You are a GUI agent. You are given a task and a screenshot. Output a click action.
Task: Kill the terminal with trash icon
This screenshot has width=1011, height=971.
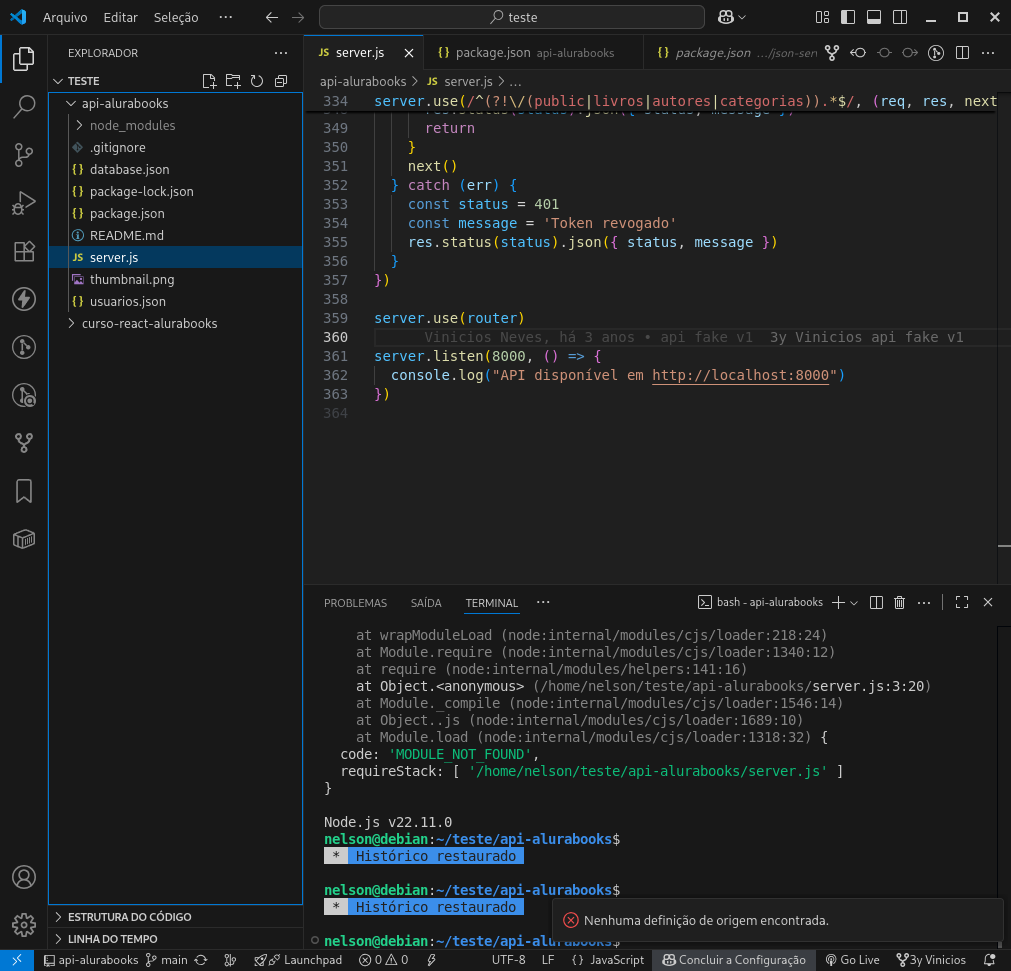coord(899,602)
